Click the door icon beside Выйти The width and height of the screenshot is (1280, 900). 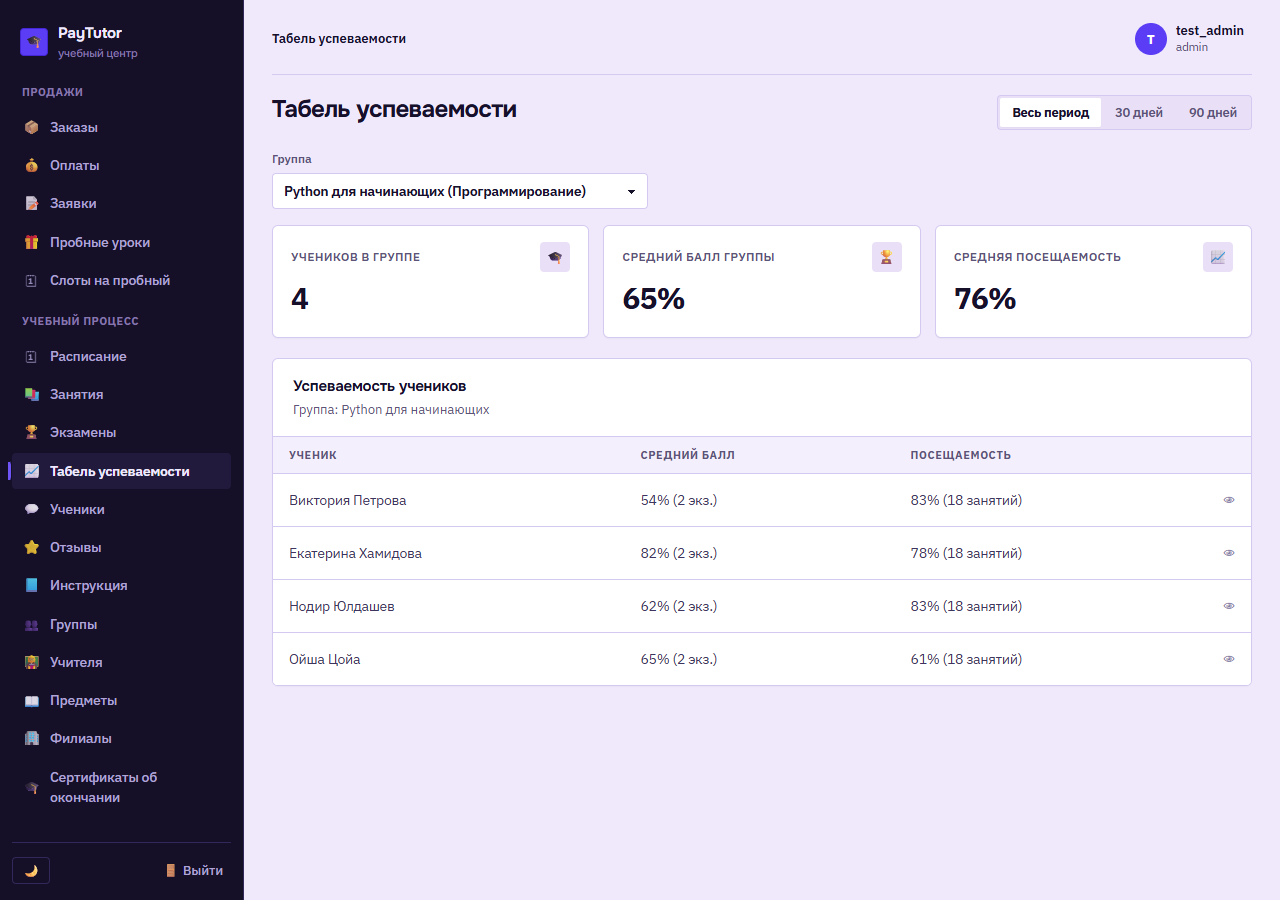[x=171, y=870]
